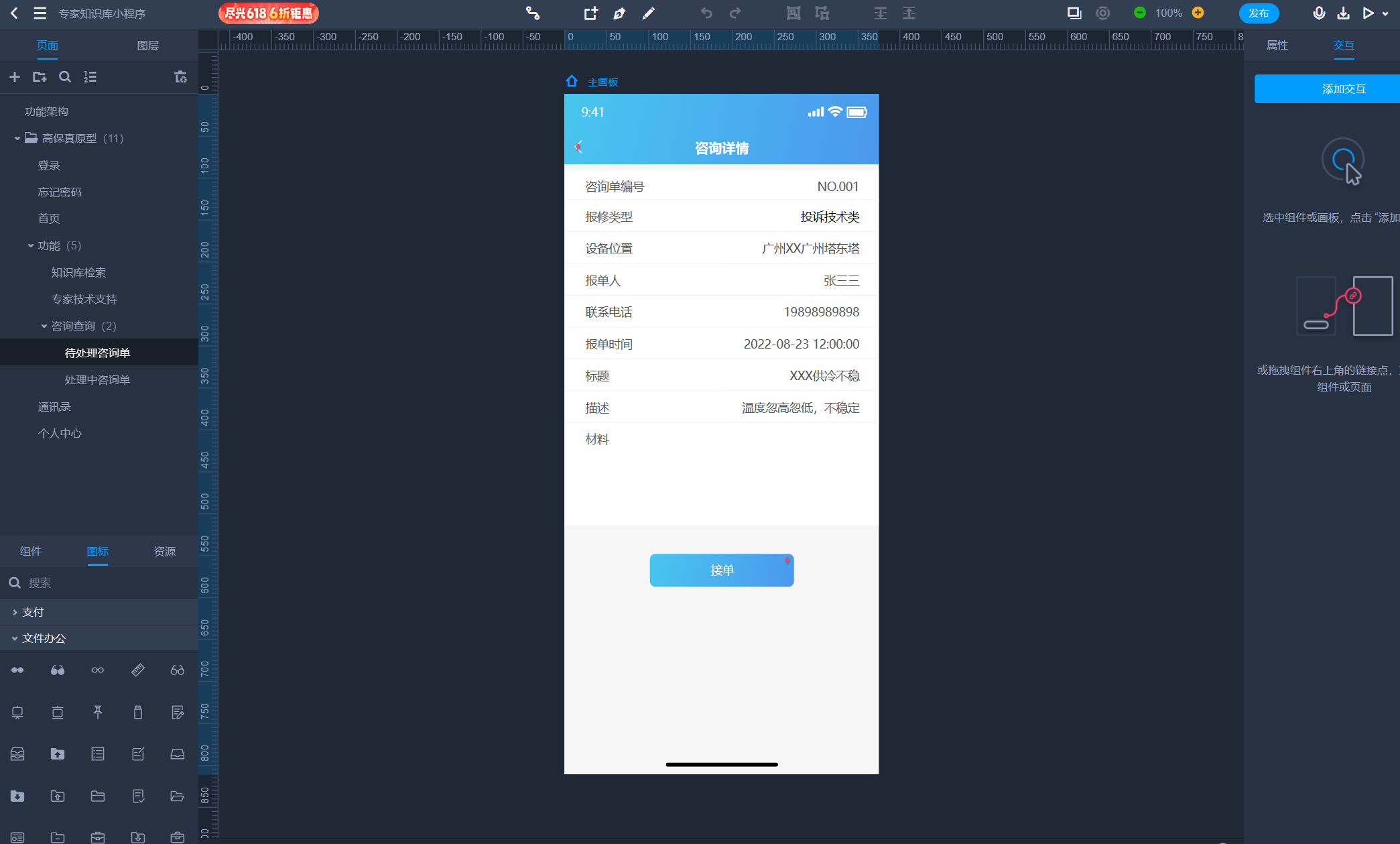Click the 主画板 artboard label
The image size is (1400, 844).
[602, 82]
